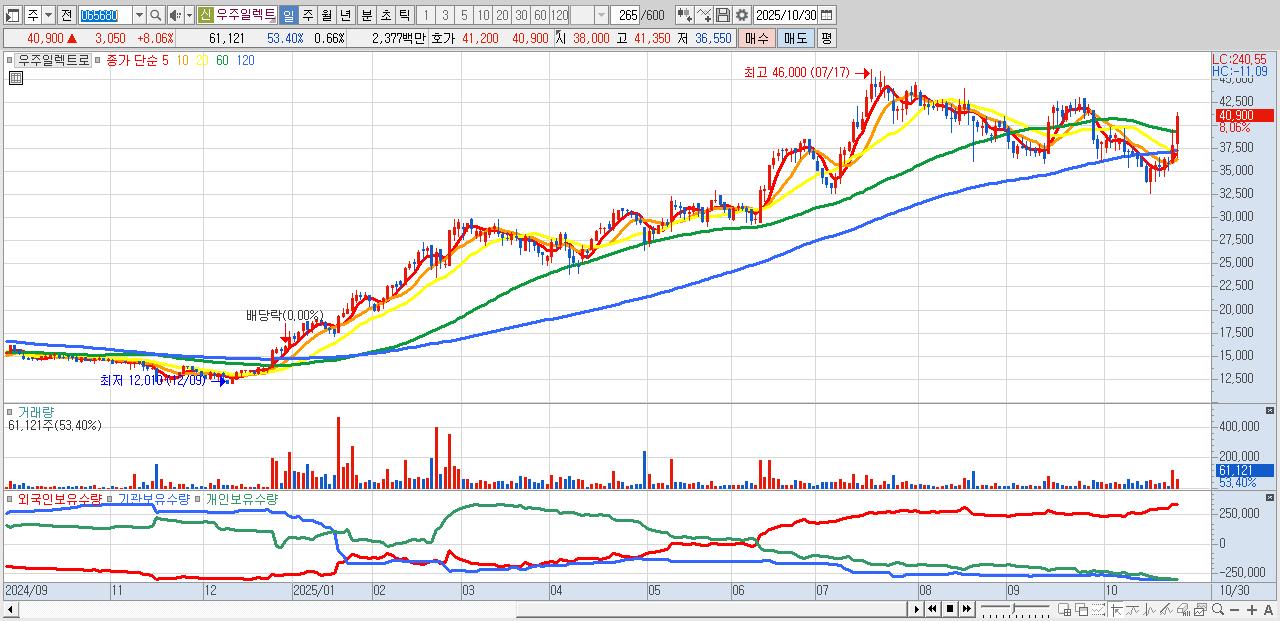The width and height of the screenshot is (1280, 621).
Task: Click the 120 moving average legend
Action: point(244,61)
